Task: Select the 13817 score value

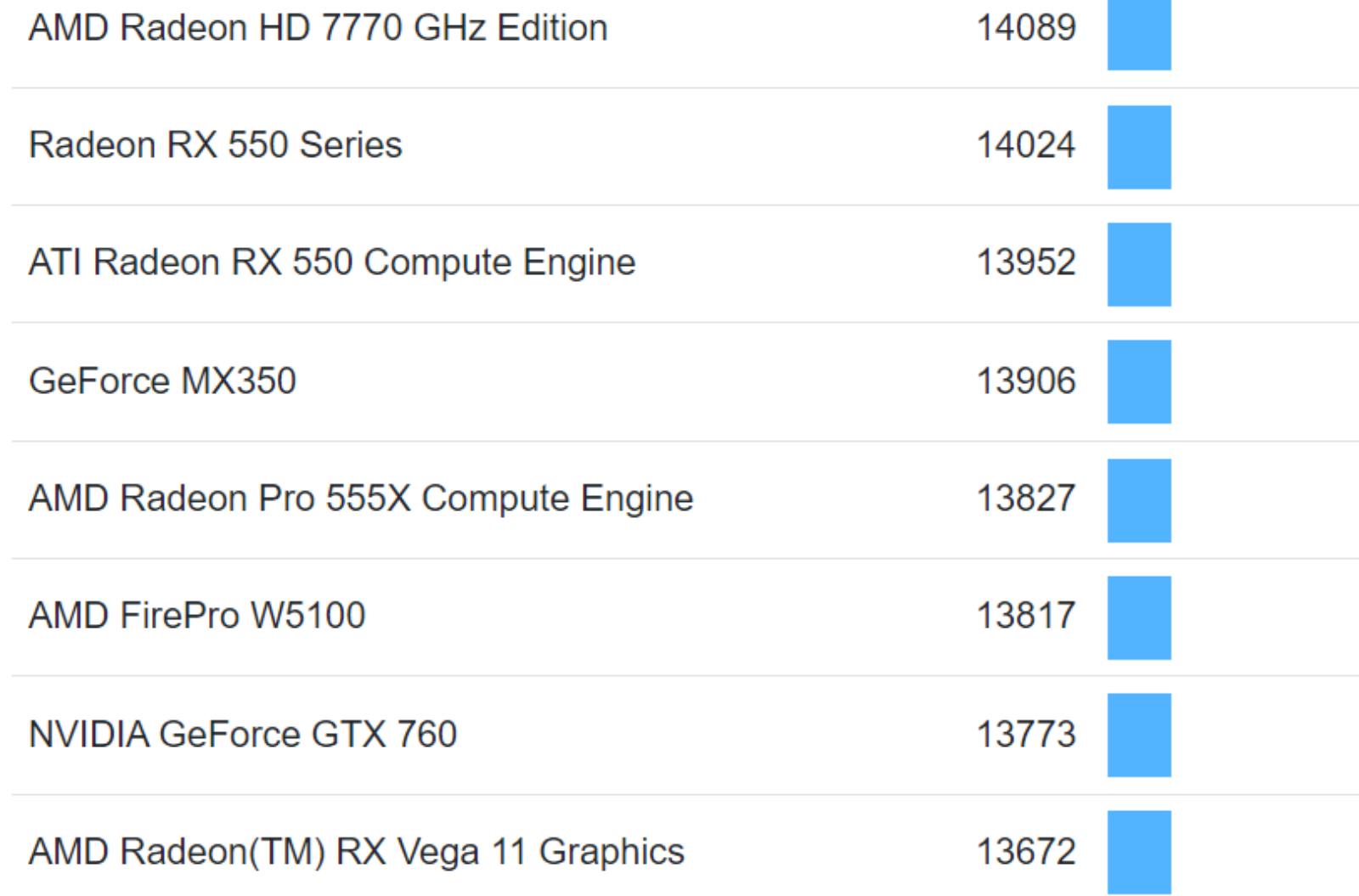Action: pyautogui.click(x=1025, y=615)
